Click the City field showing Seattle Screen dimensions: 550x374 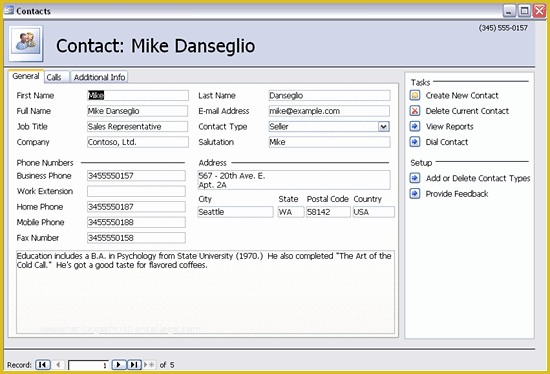coord(235,212)
